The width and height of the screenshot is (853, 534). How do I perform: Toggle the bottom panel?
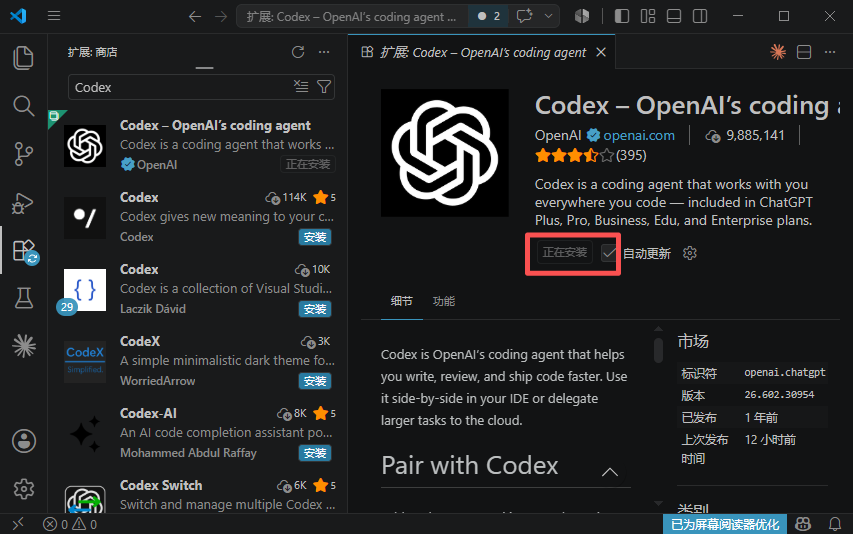click(673, 16)
